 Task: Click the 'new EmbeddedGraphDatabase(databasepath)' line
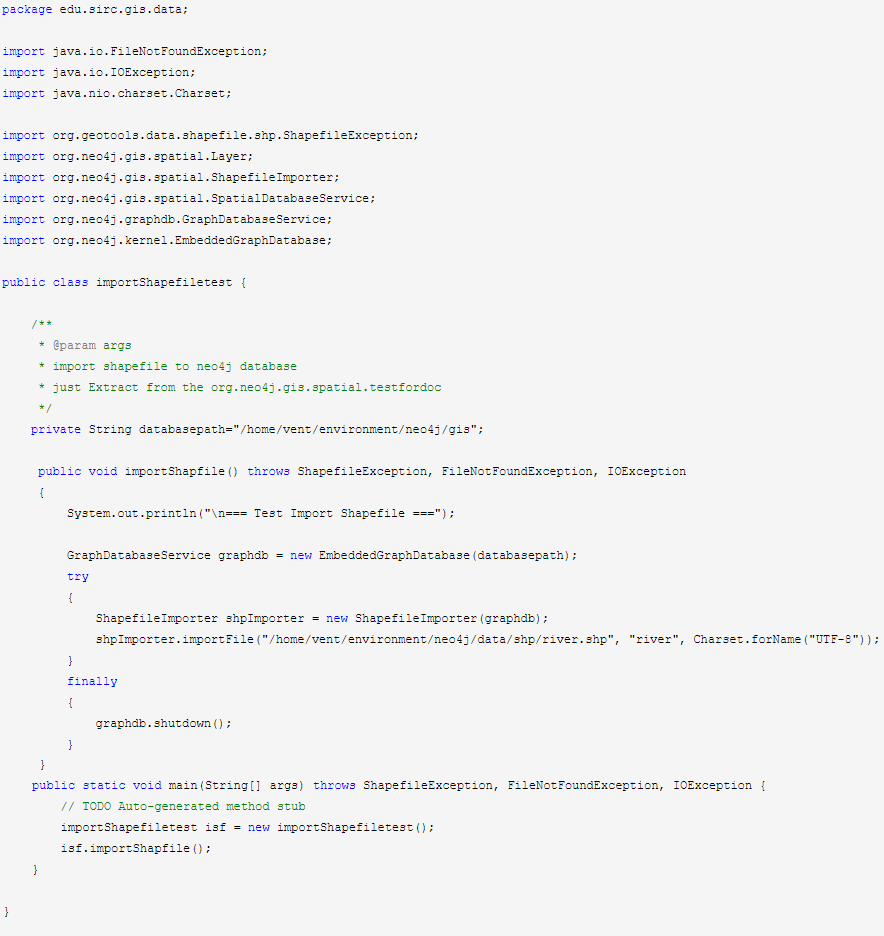[x=322, y=555]
